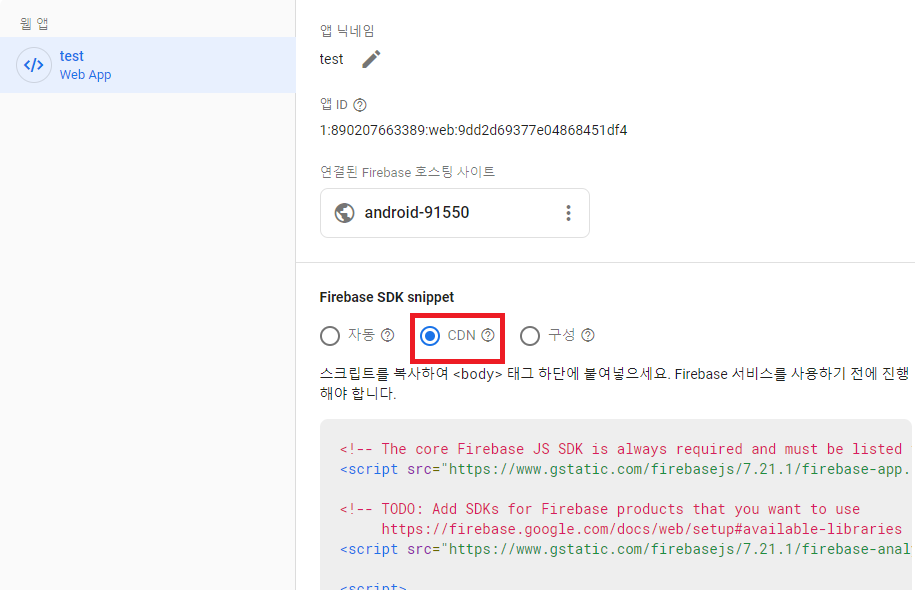This screenshot has width=915, height=594.
Task: Click the script paste instruction text
Action: pos(614,383)
